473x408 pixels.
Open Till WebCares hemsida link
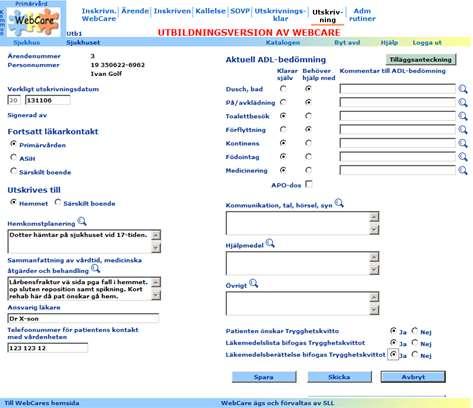[x=42, y=403]
